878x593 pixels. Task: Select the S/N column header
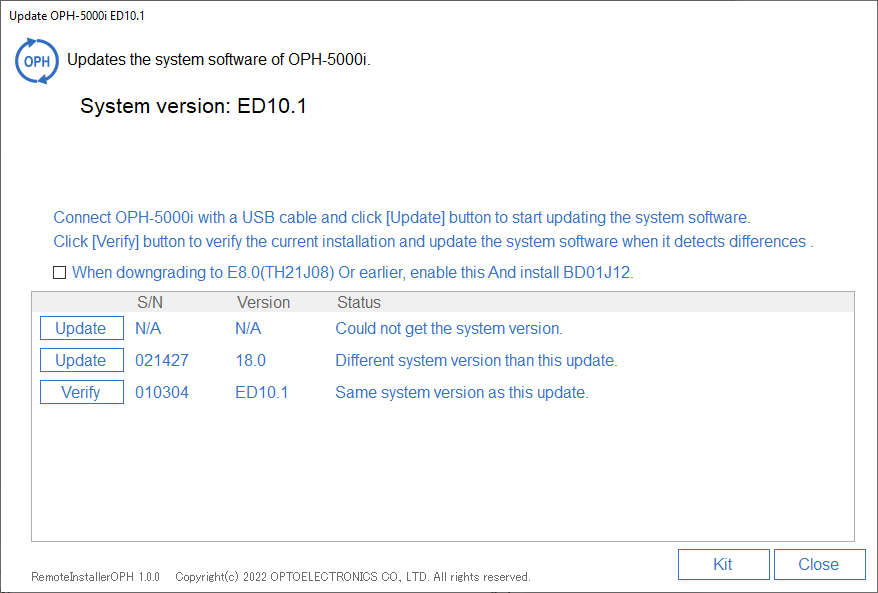coord(150,302)
